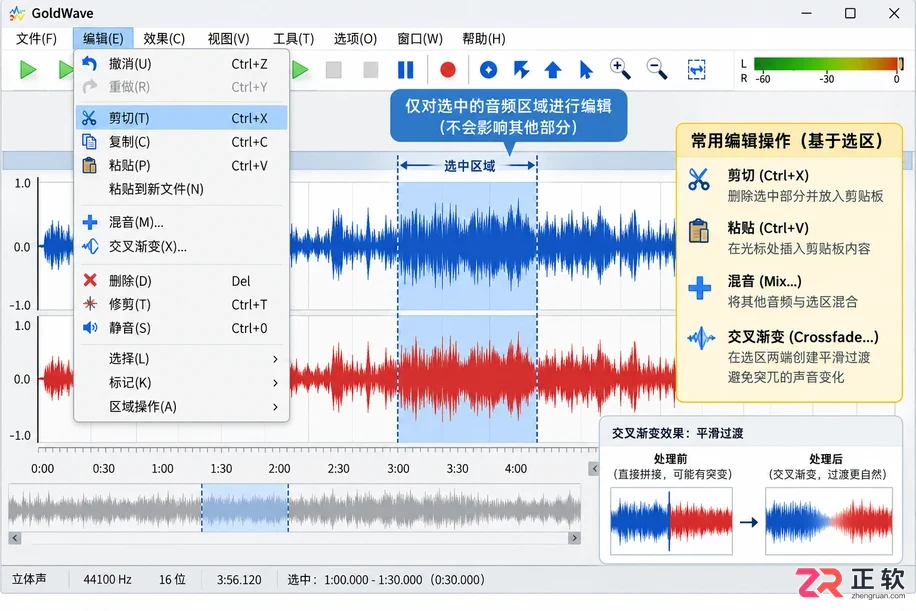The height and width of the screenshot is (611, 916).
Task: Click the 处理前 waveform thumbnail
Action: pos(671,521)
